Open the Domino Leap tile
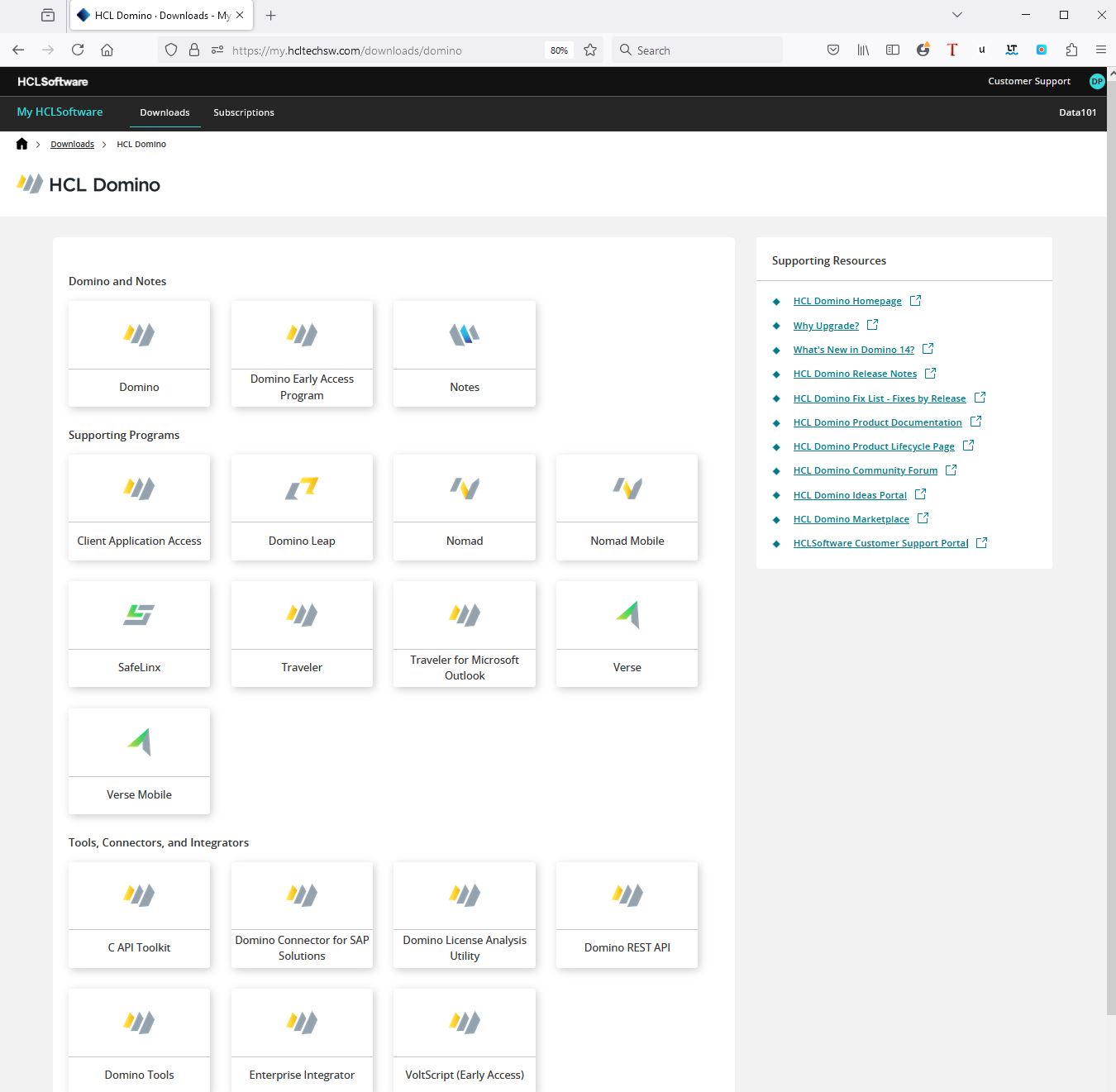This screenshot has height=1092, width=1116. coord(302,507)
